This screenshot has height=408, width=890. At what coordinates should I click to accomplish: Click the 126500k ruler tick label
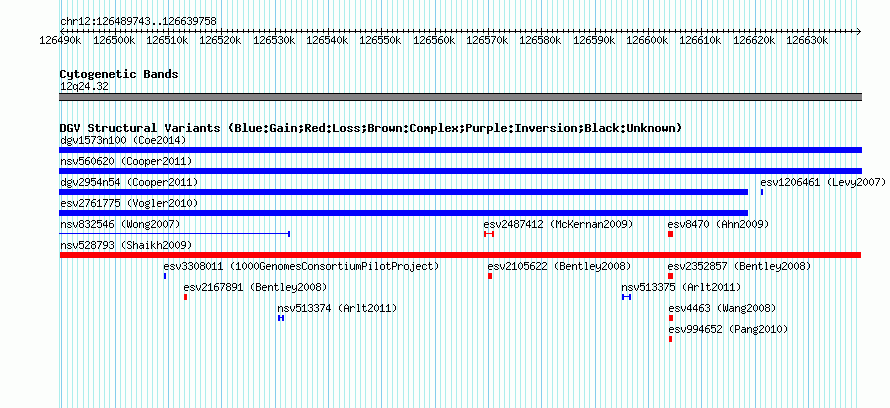point(114,40)
